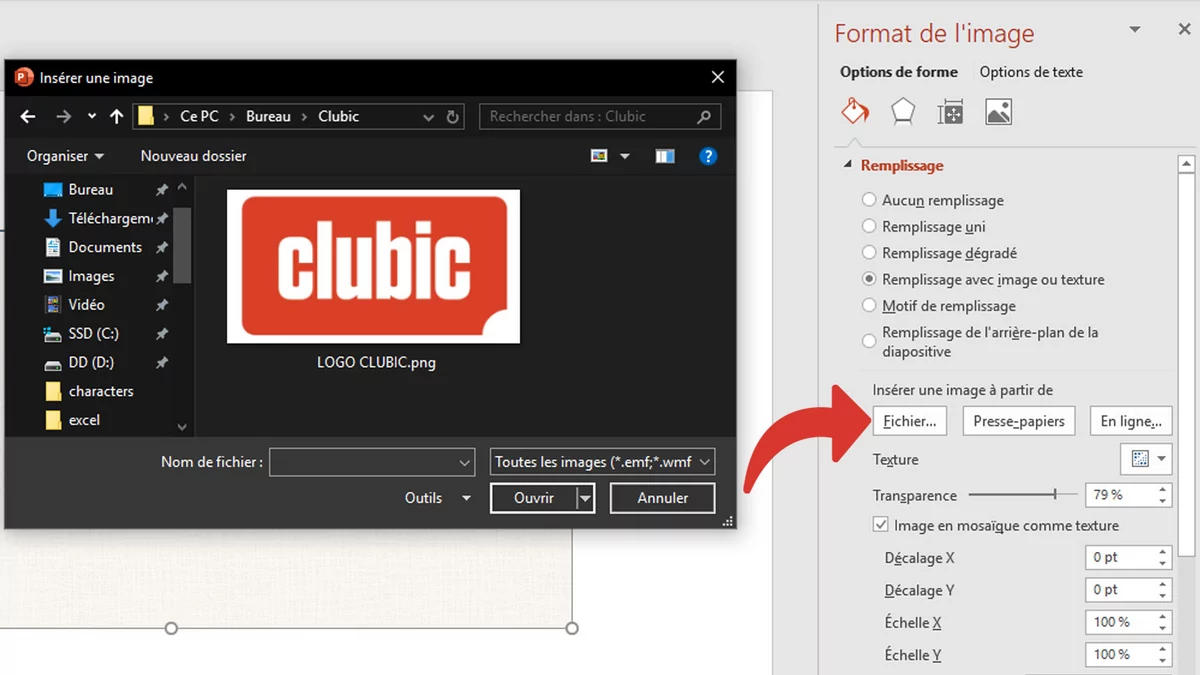Close the Format de l'image pane
Screen dimensions: 1200x675
[1184, 30]
